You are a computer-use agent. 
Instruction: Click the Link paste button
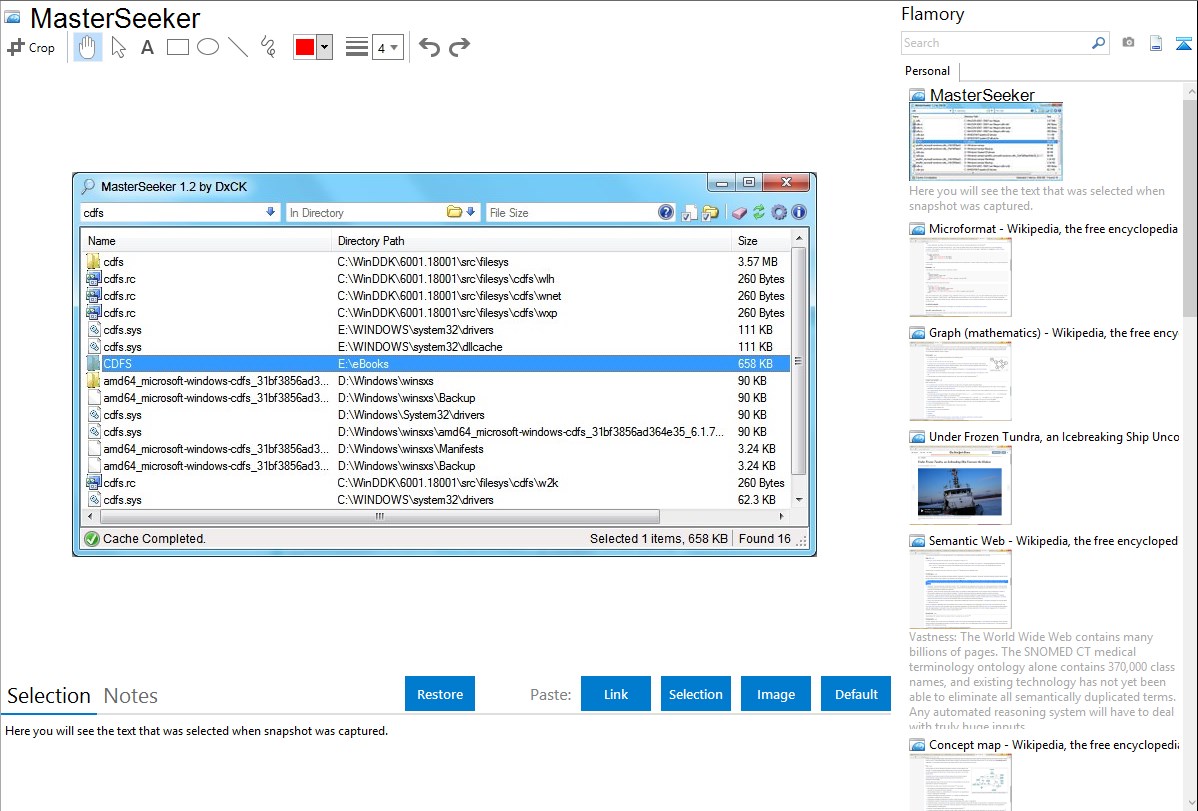click(x=616, y=694)
